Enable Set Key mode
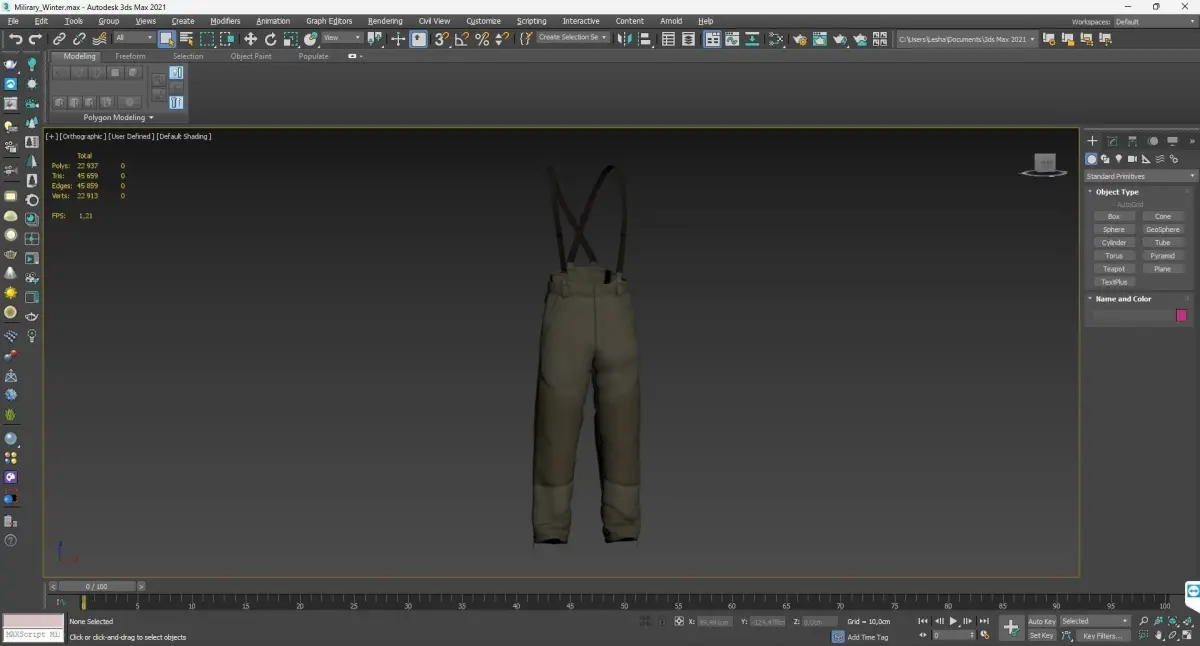The image size is (1200, 646). coord(1042,635)
